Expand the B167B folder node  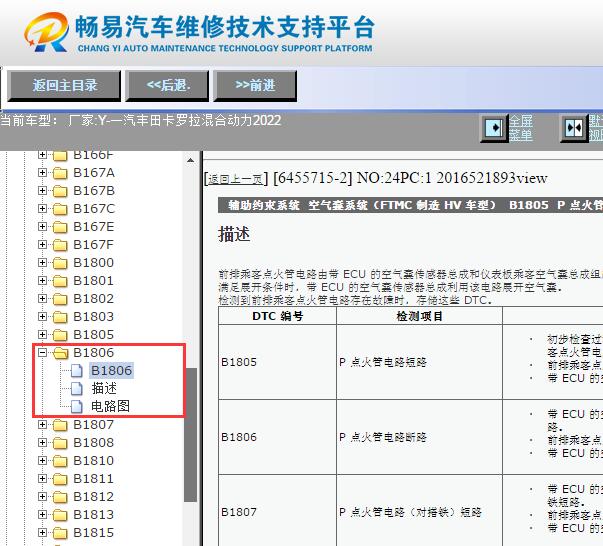(x=43, y=191)
